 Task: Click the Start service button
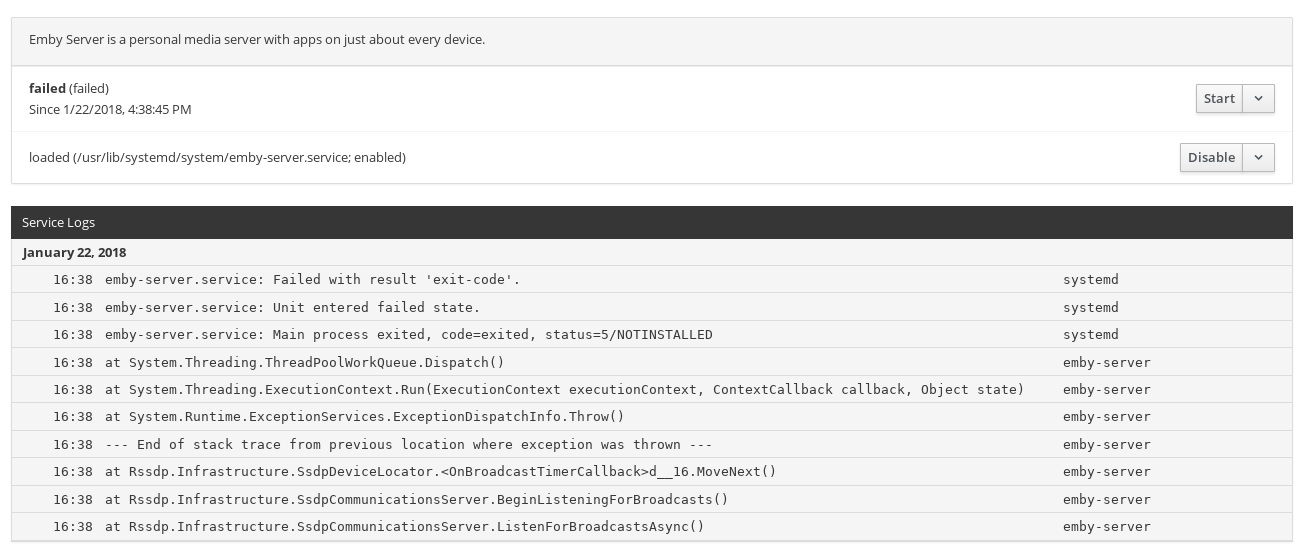click(1219, 98)
